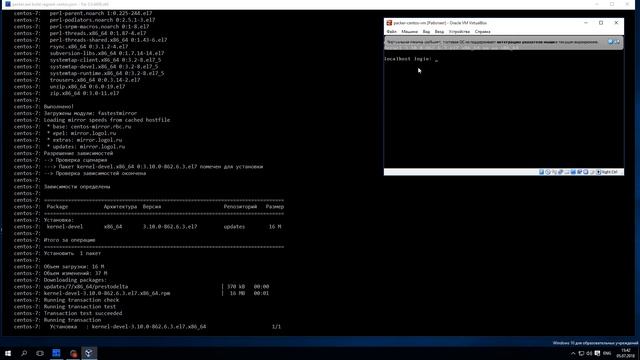Screen dimensions: 640x360
Task: Switch to the red app icon on taskbar
Action: (x=73, y=353)
